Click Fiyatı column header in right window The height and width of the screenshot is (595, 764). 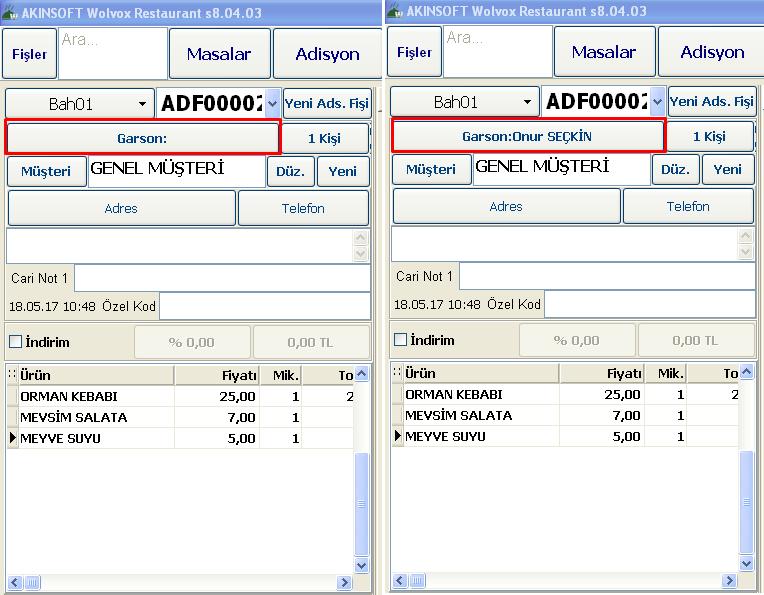pyautogui.click(x=601, y=373)
